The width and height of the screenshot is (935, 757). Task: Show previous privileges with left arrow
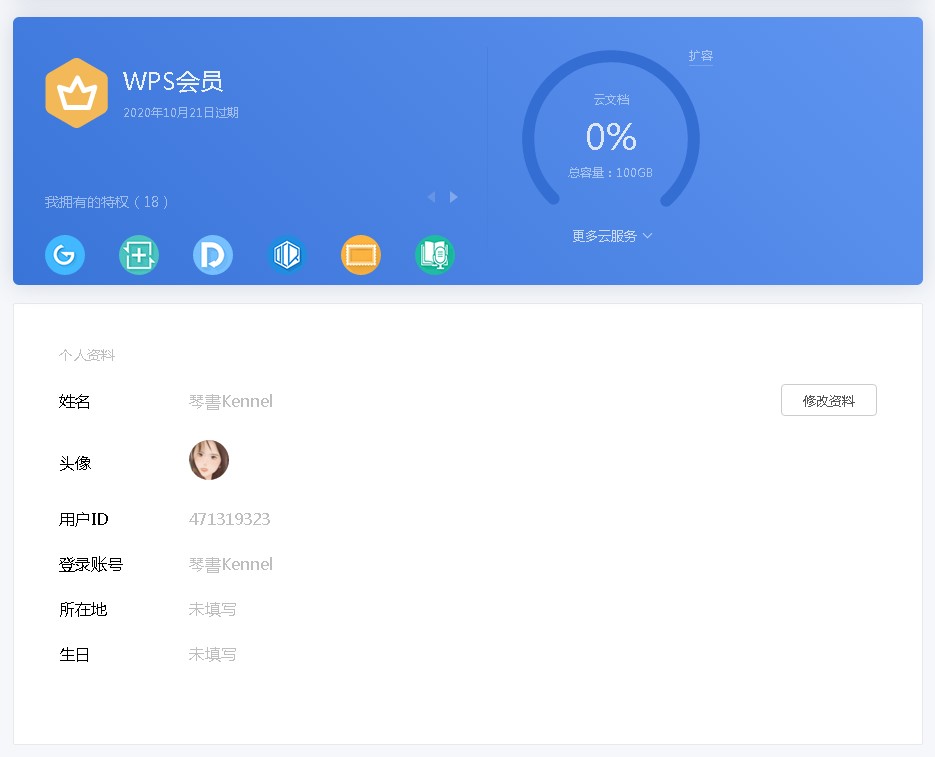(x=432, y=197)
